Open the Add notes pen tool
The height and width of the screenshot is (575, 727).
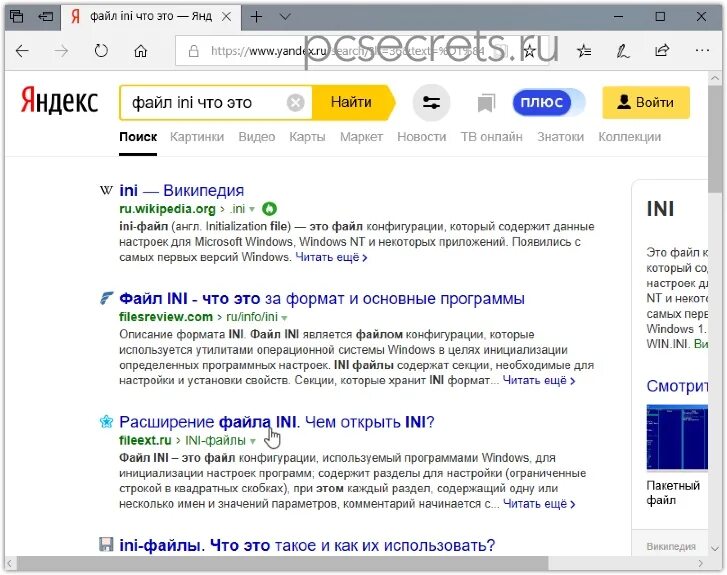pyautogui.click(x=623, y=51)
